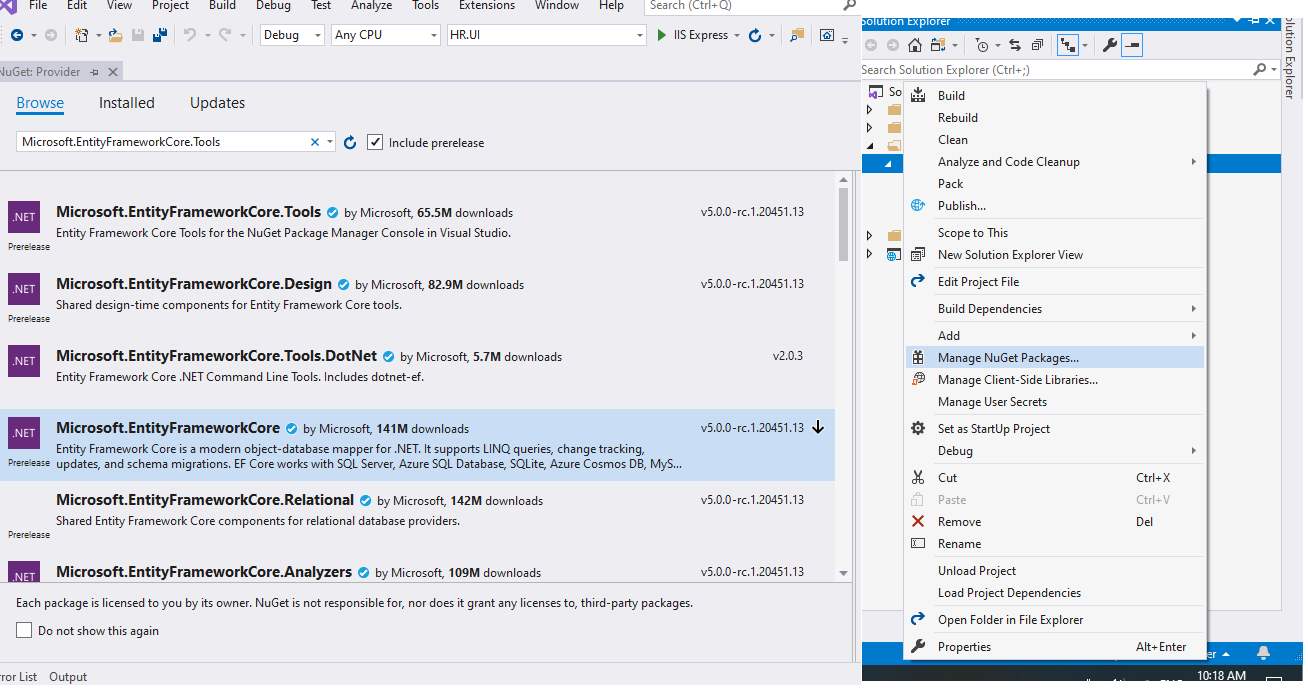The height and width of the screenshot is (688, 1308).
Task: Click the solution node icon in Solution Explorer
Action: pos(876,92)
